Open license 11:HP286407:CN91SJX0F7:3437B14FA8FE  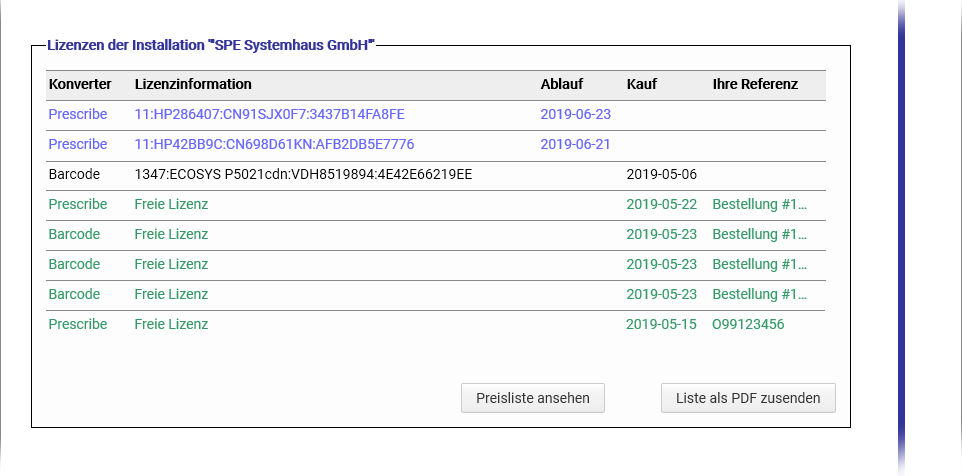point(269,114)
